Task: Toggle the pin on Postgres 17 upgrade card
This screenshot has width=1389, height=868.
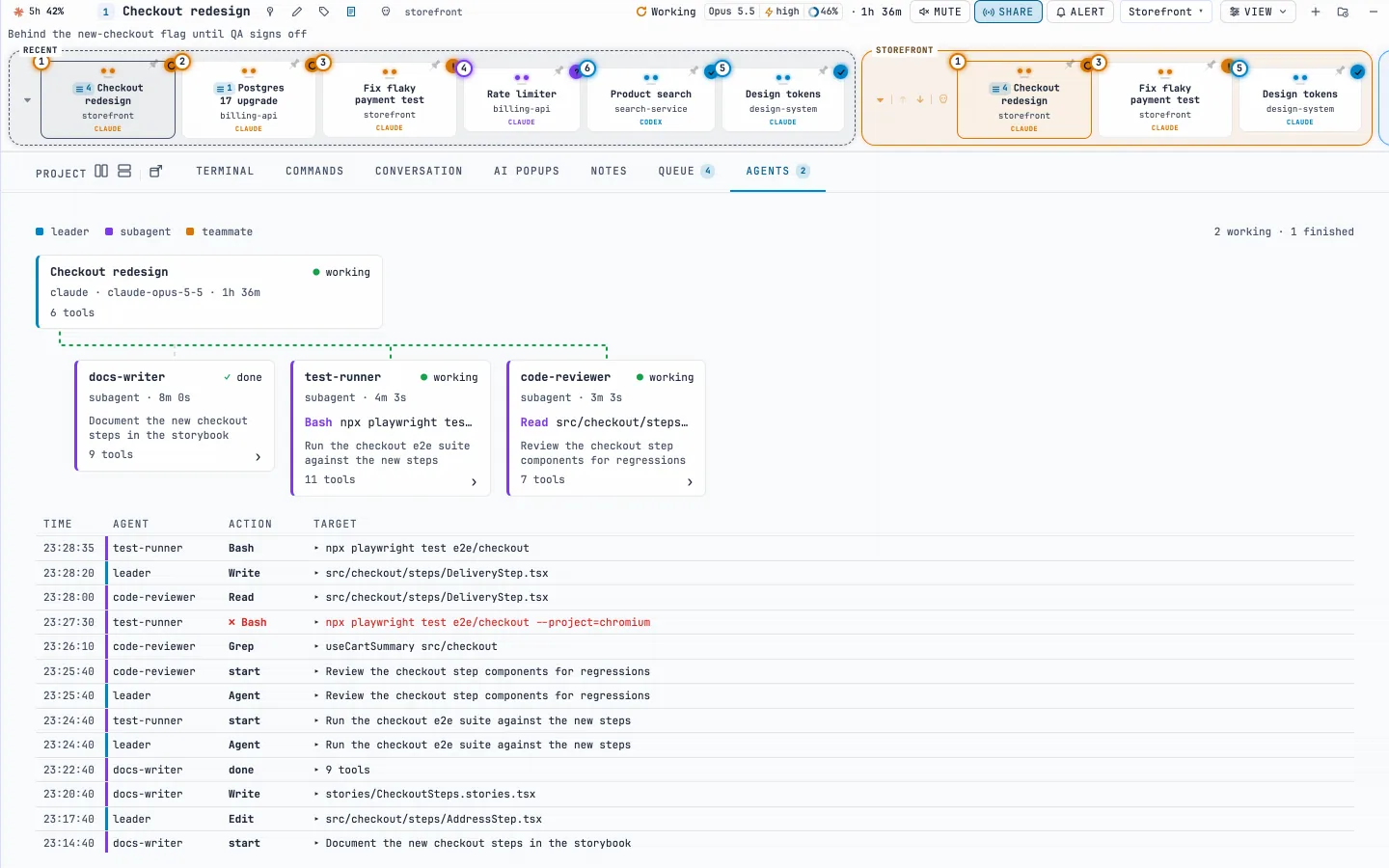Action: coord(294,65)
